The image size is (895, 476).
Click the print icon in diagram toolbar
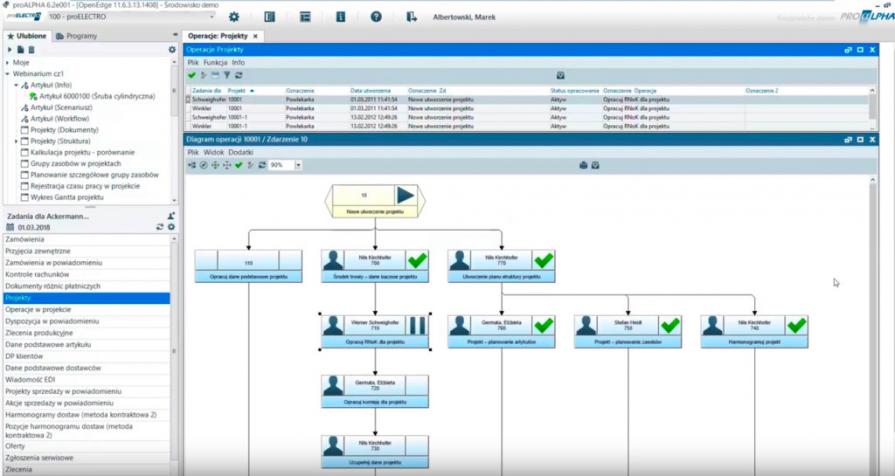[x=583, y=165]
